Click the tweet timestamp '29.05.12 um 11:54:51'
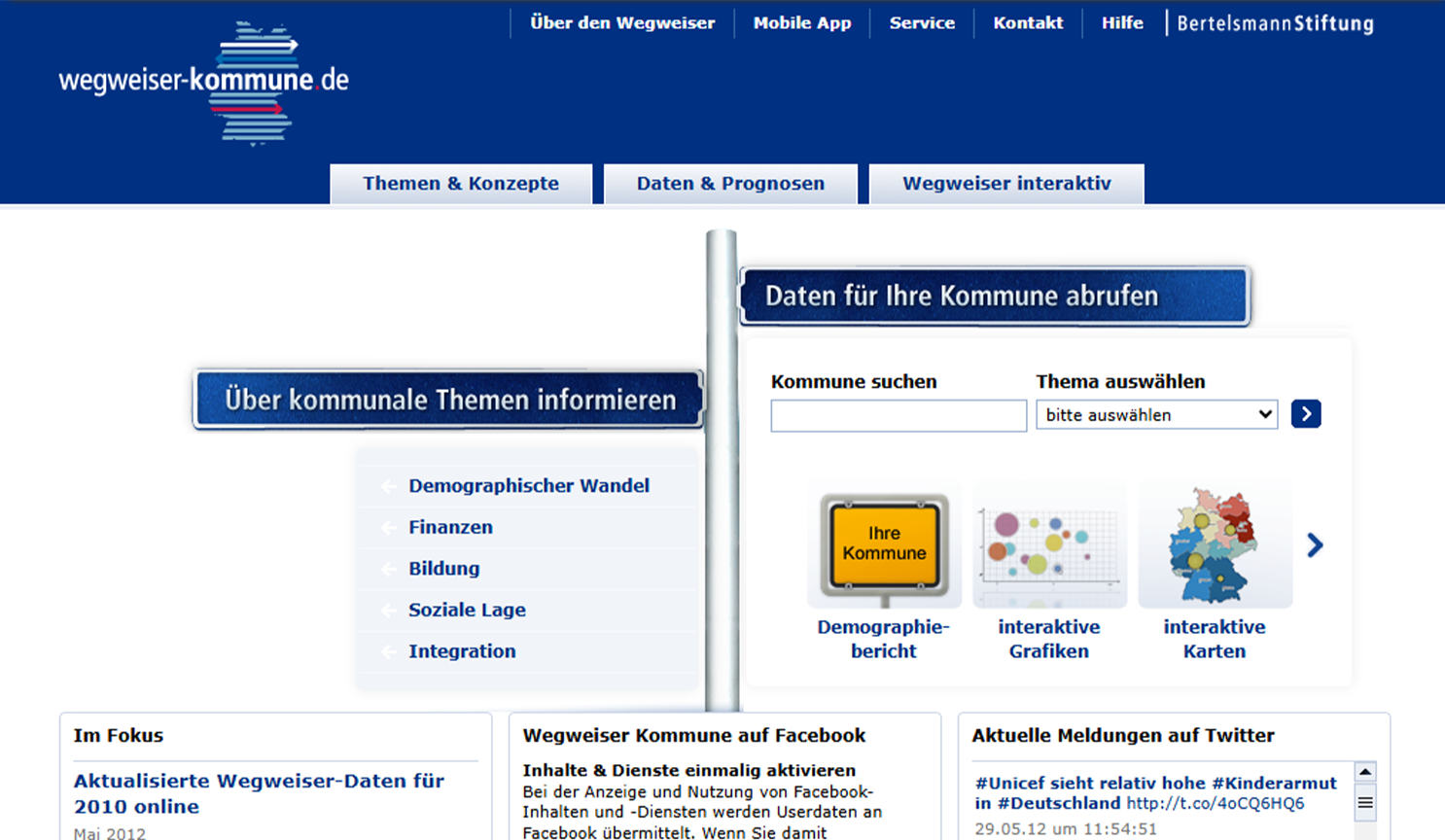This screenshot has height=840, width=1445. [x=1066, y=829]
